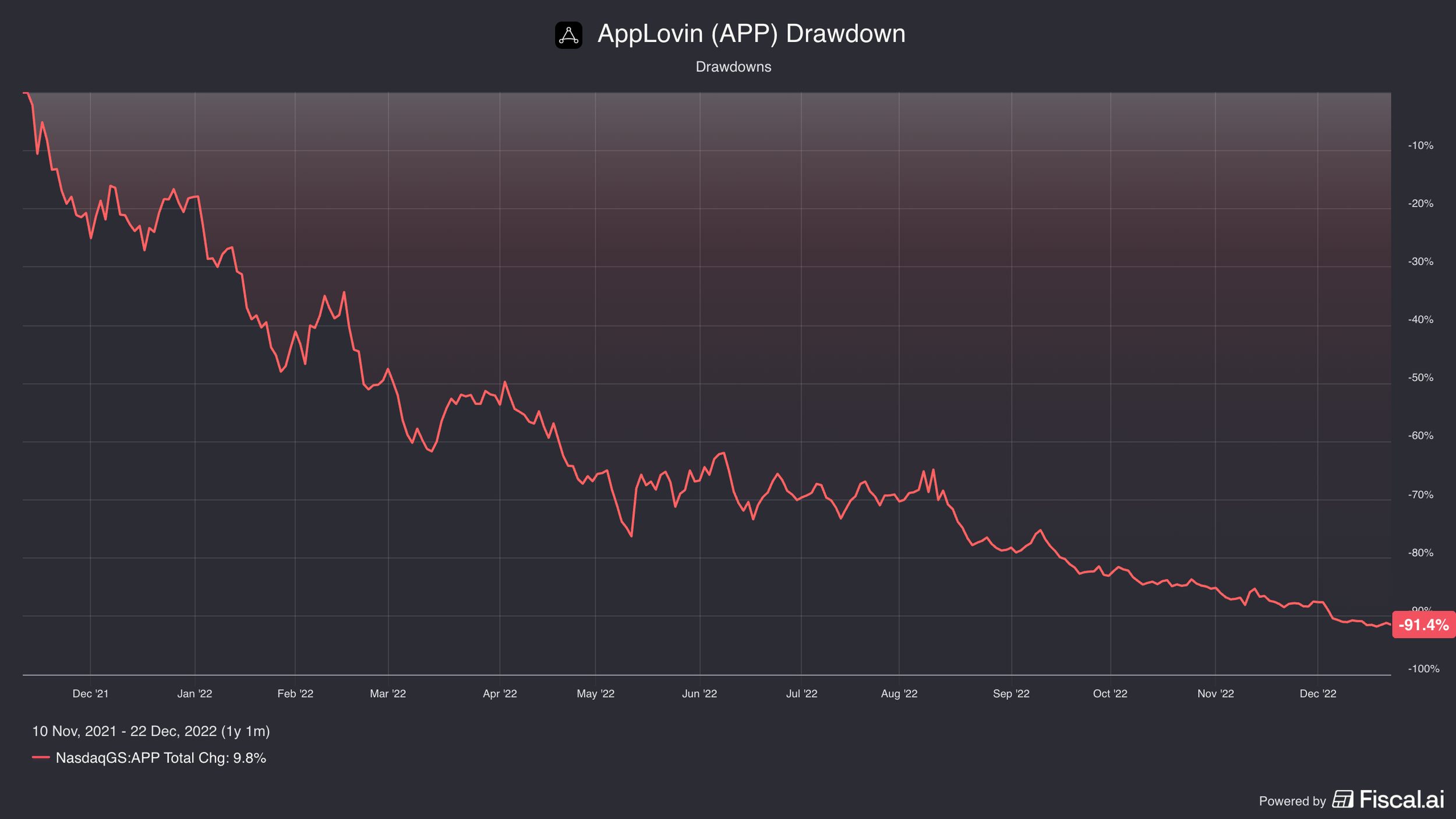Click the Jan '22 x-axis label
This screenshot has height=819, width=1456.
[195, 694]
